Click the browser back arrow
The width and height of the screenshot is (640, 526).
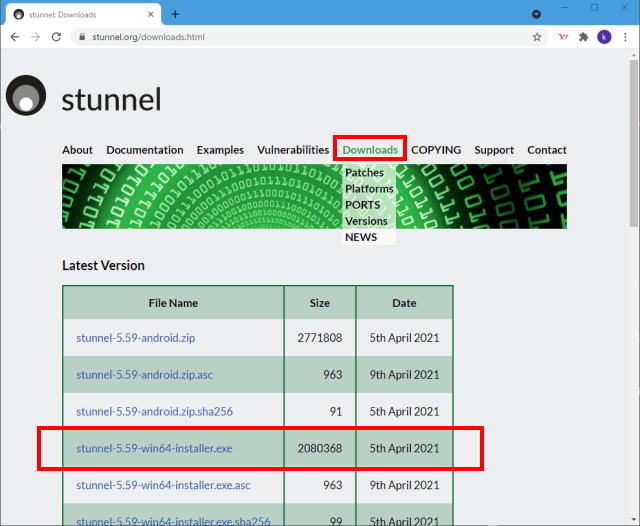click(x=12, y=37)
